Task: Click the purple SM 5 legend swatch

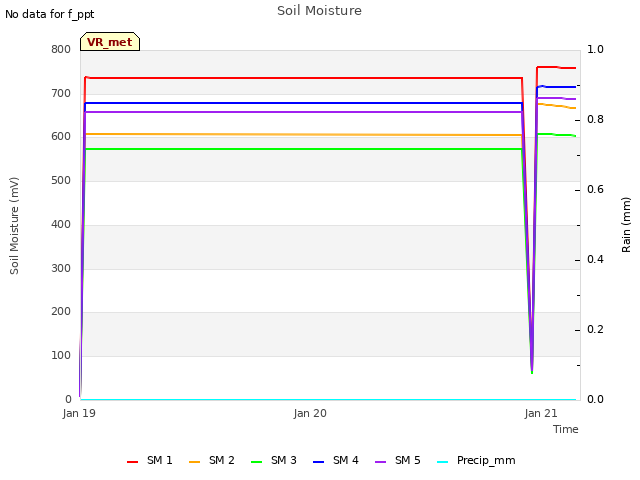Action: pyautogui.click(x=380, y=462)
